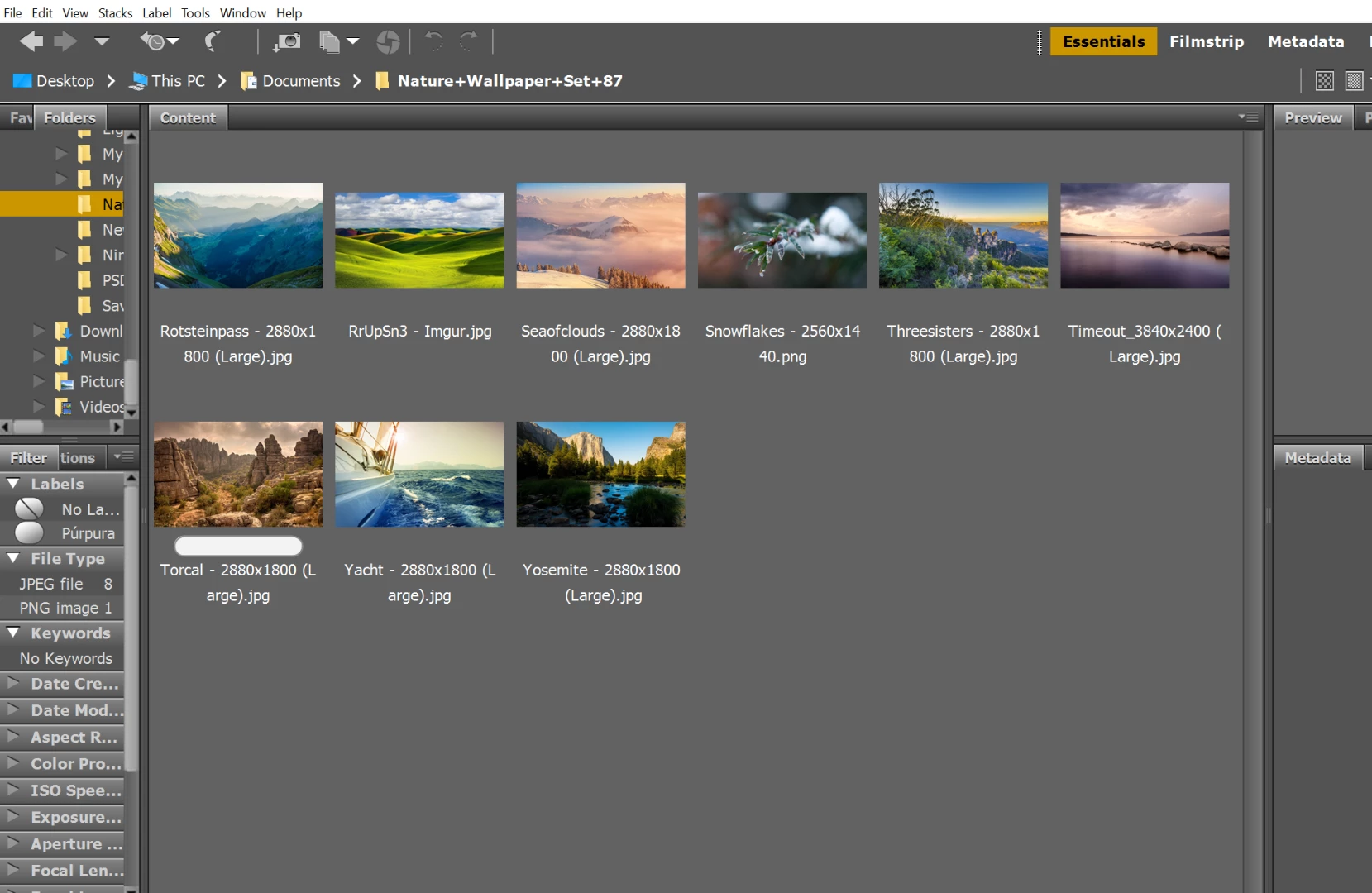1372x893 pixels.
Task: Select the Yacht image thumbnail
Action: [x=419, y=475]
